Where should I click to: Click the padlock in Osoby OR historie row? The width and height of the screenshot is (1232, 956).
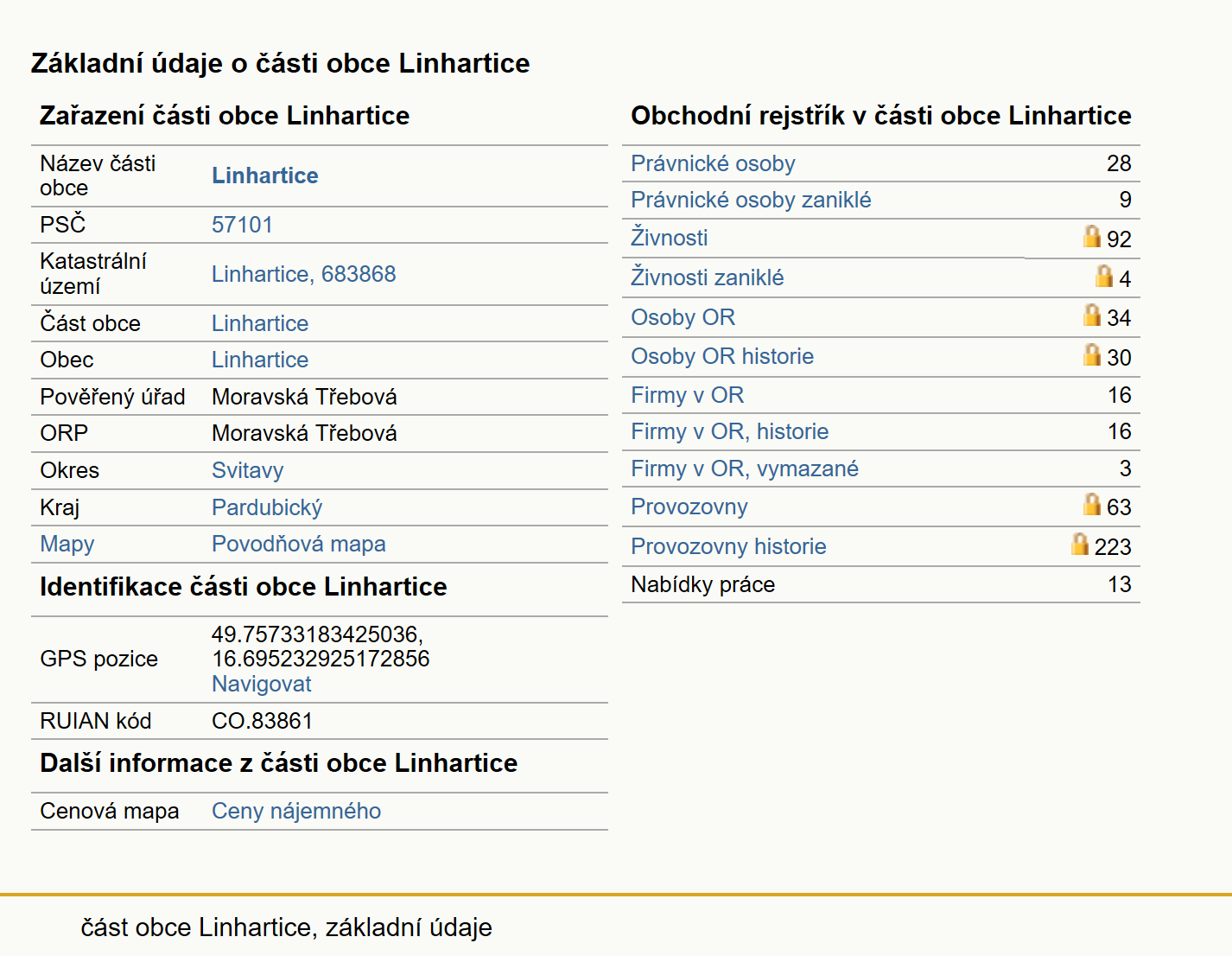coord(1092,354)
